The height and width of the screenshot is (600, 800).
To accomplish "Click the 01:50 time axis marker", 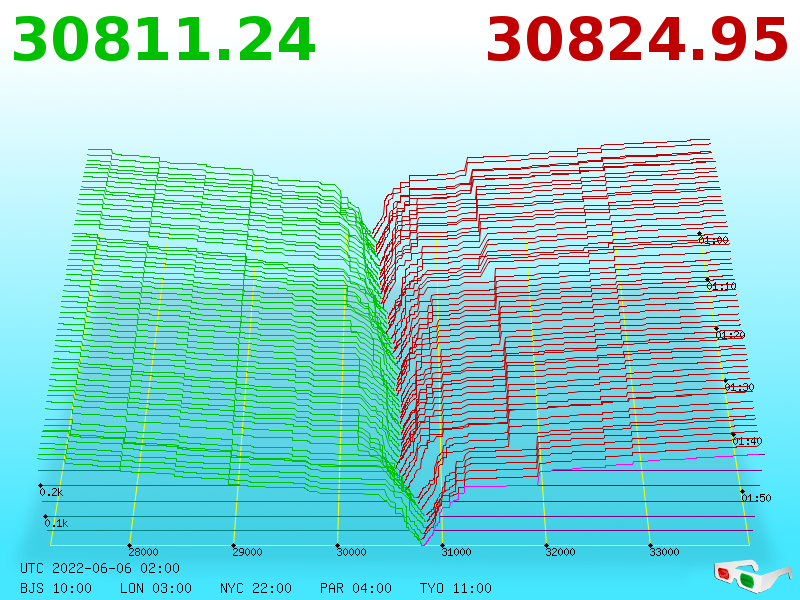I will [x=757, y=498].
